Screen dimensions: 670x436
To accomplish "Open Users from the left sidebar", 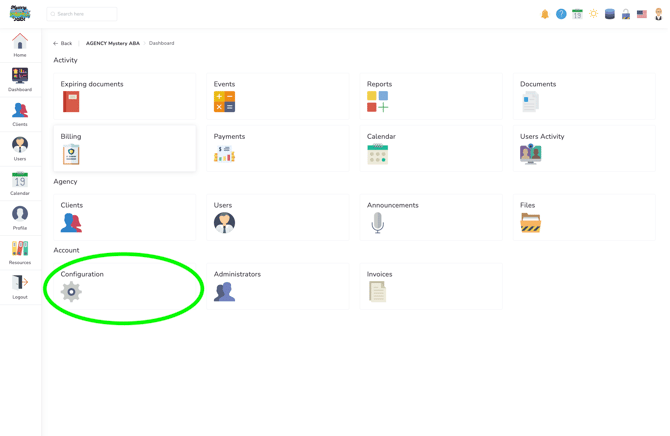I will (x=20, y=149).
